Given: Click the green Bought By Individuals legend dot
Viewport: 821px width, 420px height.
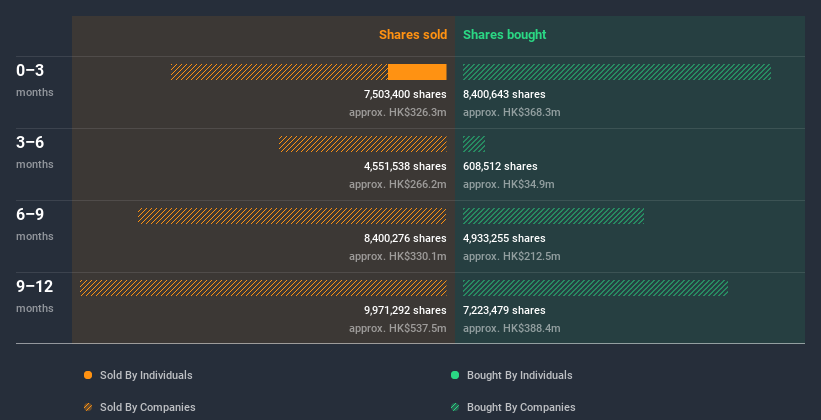Looking at the screenshot, I should coord(455,375).
